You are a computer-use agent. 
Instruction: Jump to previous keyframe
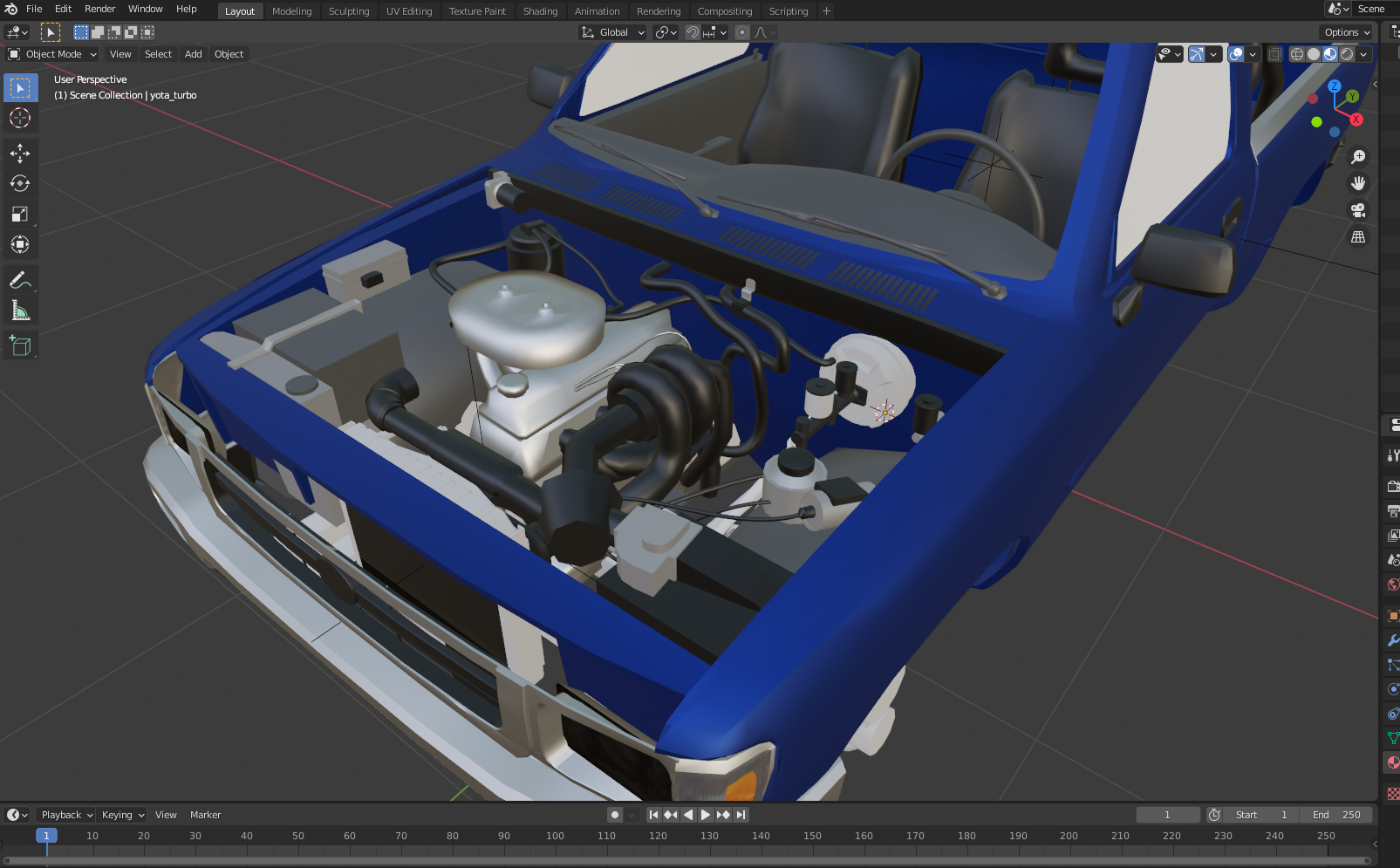click(671, 815)
